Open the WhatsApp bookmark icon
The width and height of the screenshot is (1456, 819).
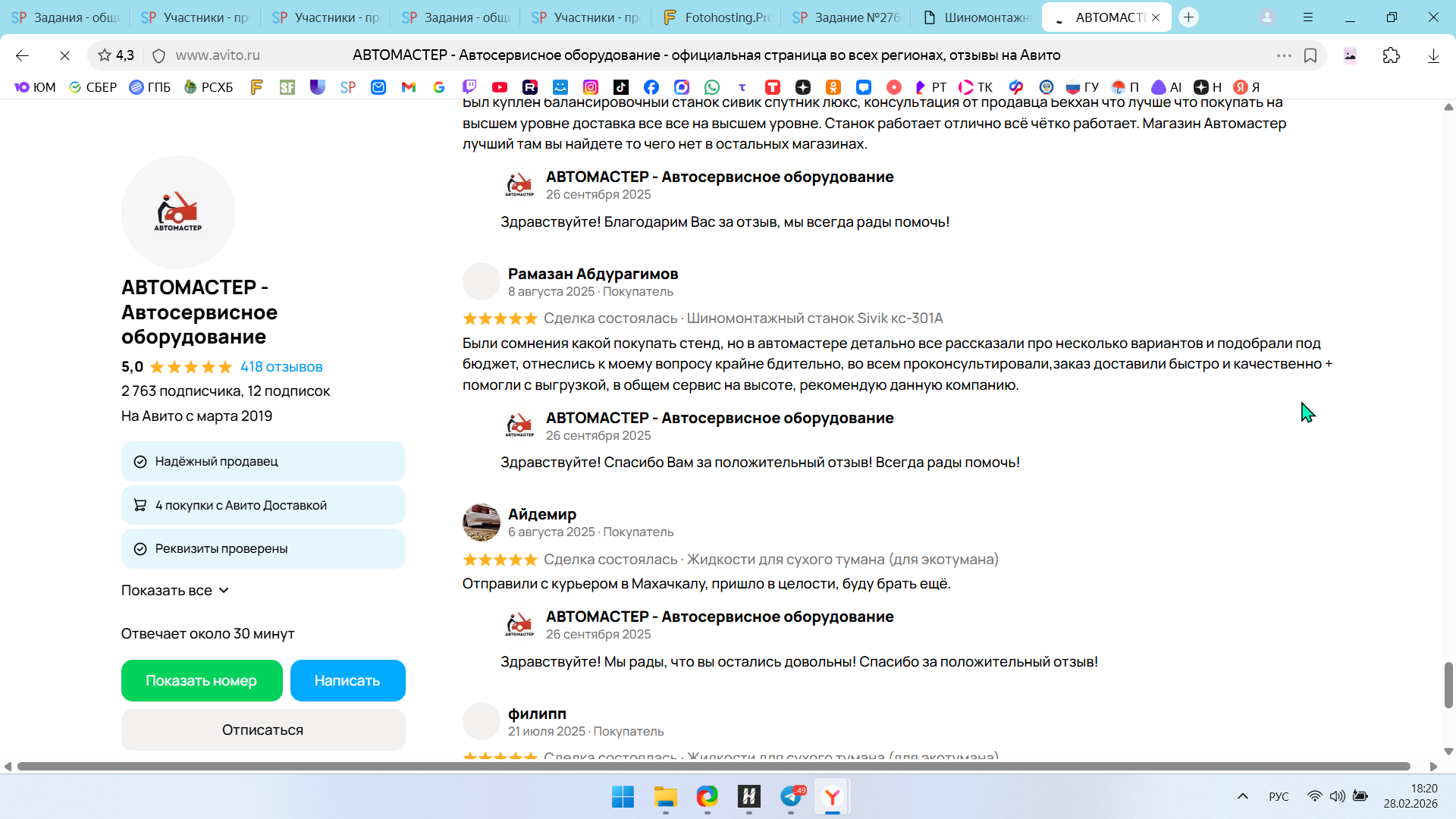coord(712,87)
